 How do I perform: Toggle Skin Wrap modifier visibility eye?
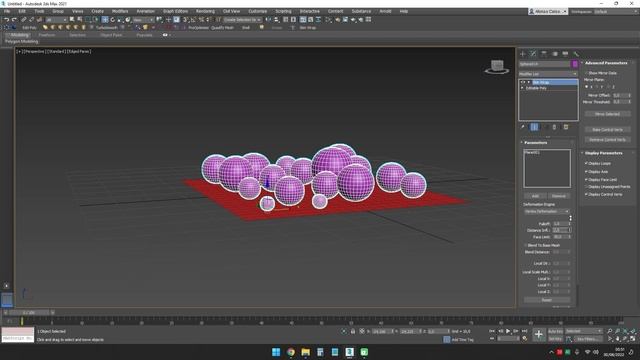point(523,82)
